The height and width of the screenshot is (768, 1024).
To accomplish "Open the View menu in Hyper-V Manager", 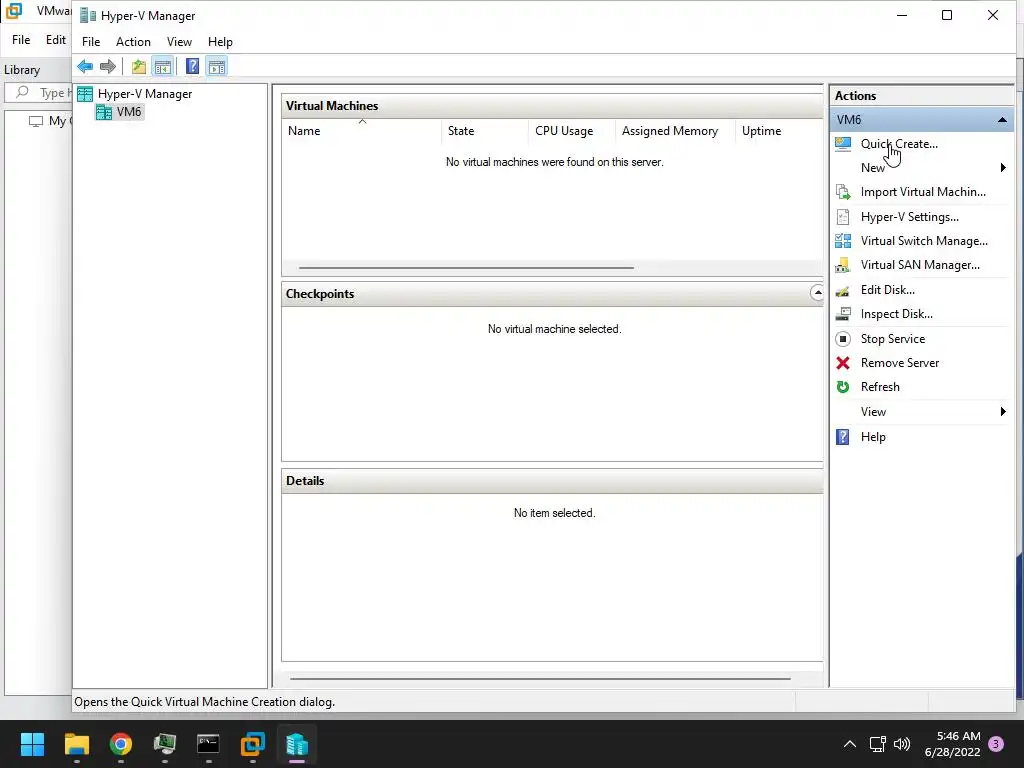I will [179, 42].
